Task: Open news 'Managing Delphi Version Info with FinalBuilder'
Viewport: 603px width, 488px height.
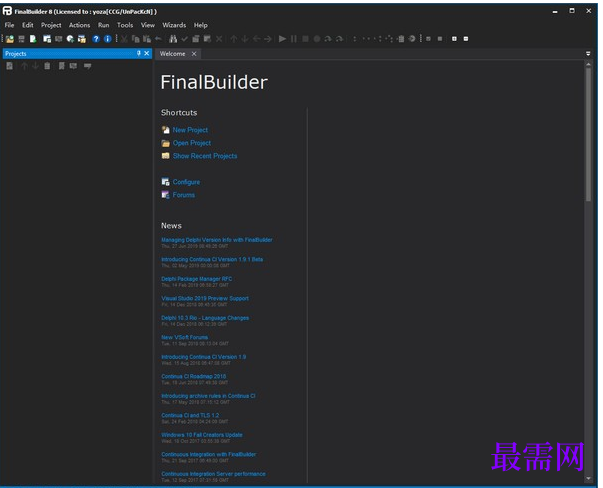Action: (x=217, y=240)
